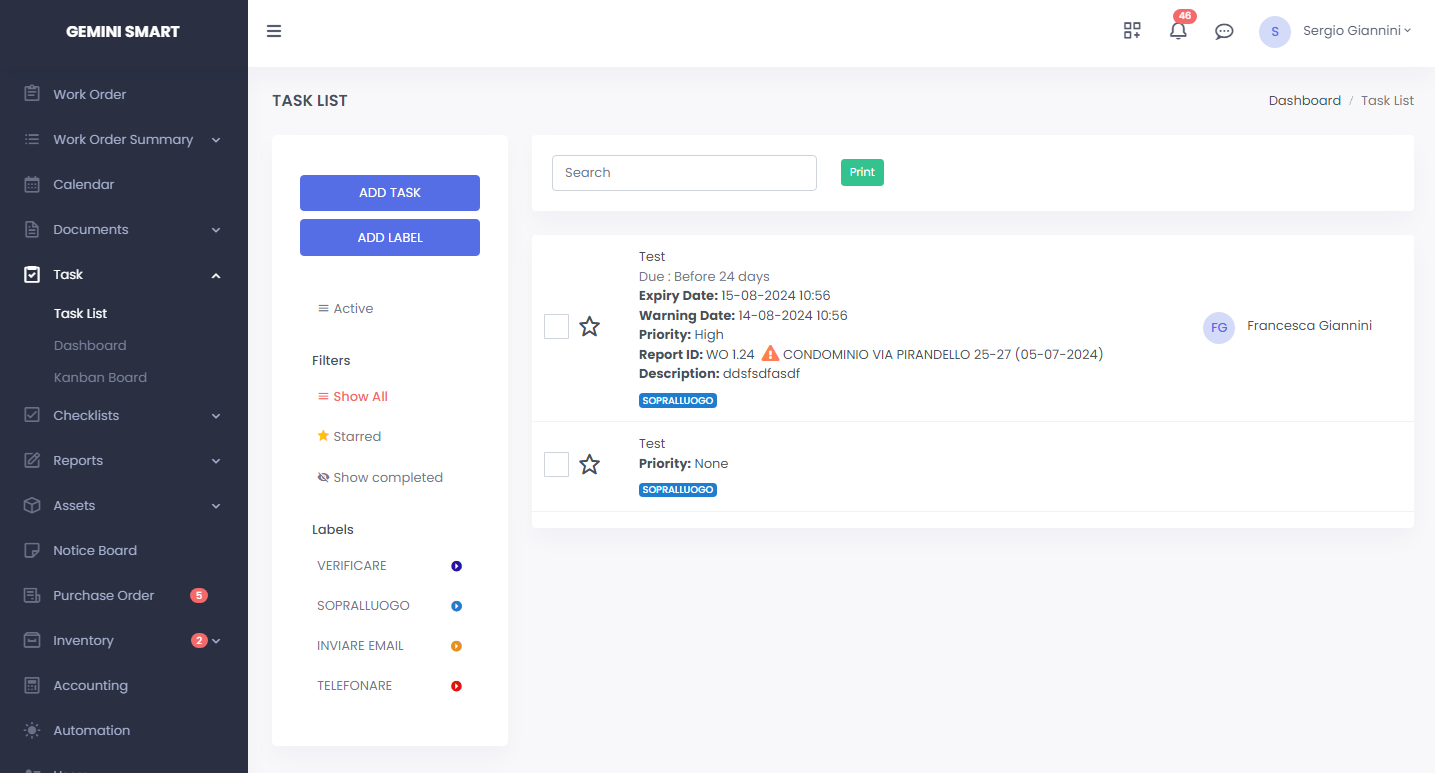The image size is (1435, 773).
Task: Click the orange INVIARE EMAIL color dot
Action: tap(456, 646)
